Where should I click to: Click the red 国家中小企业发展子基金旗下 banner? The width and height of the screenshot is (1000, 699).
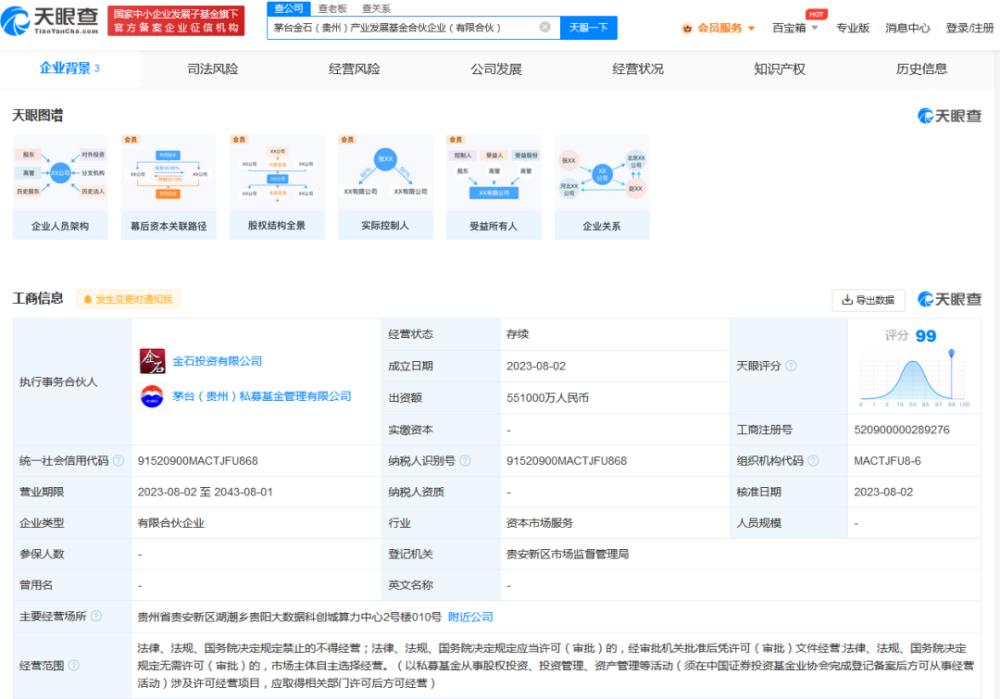(x=176, y=21)
